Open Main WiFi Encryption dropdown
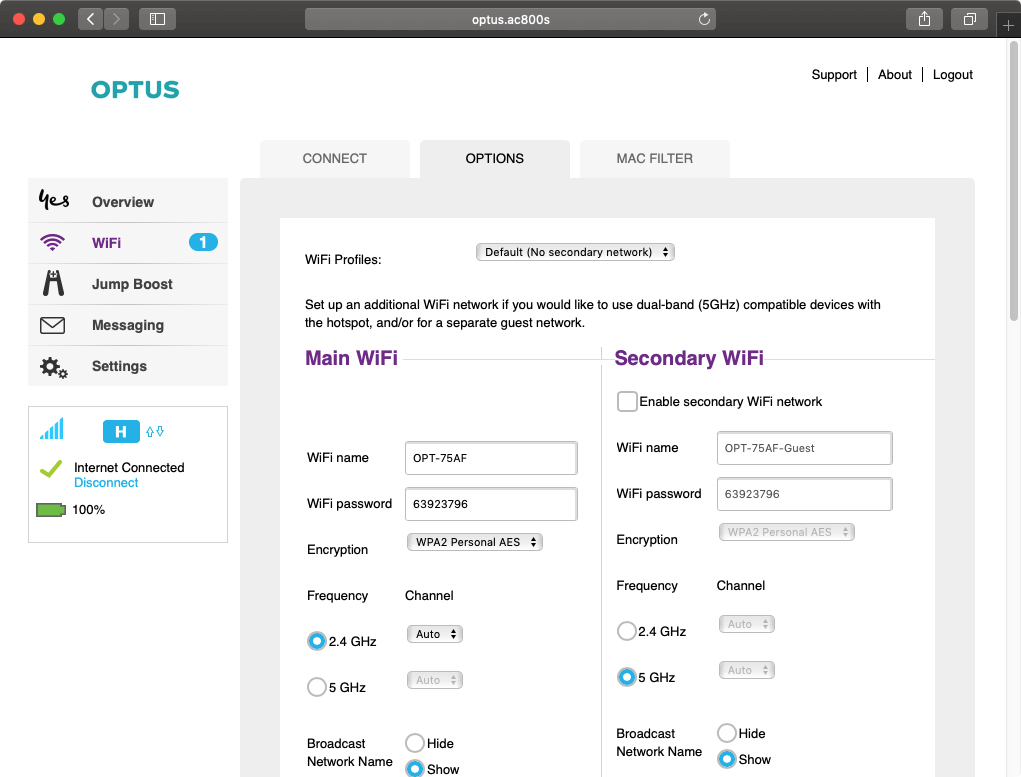 pyautogui.click(x=474, y=542)
